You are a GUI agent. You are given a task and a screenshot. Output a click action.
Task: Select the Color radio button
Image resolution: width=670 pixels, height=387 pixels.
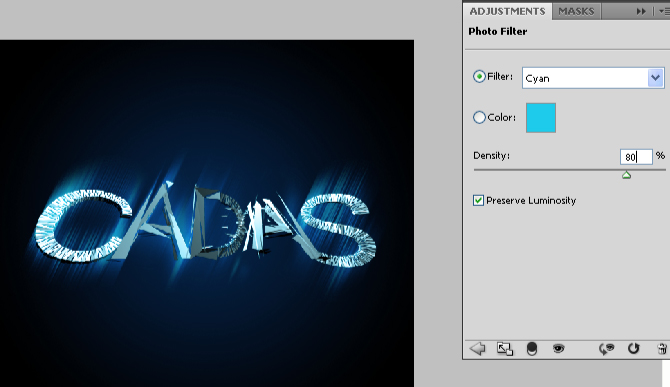[x=479, y=117]
